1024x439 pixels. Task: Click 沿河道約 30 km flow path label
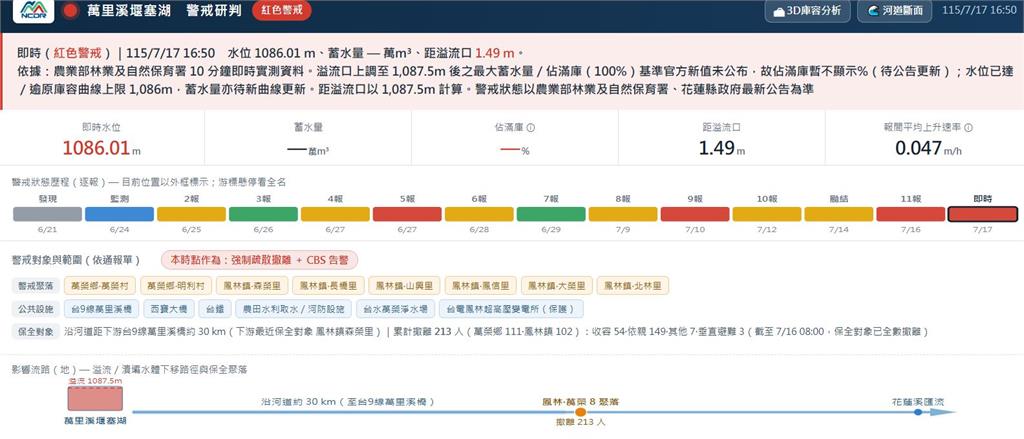point(348,402)
